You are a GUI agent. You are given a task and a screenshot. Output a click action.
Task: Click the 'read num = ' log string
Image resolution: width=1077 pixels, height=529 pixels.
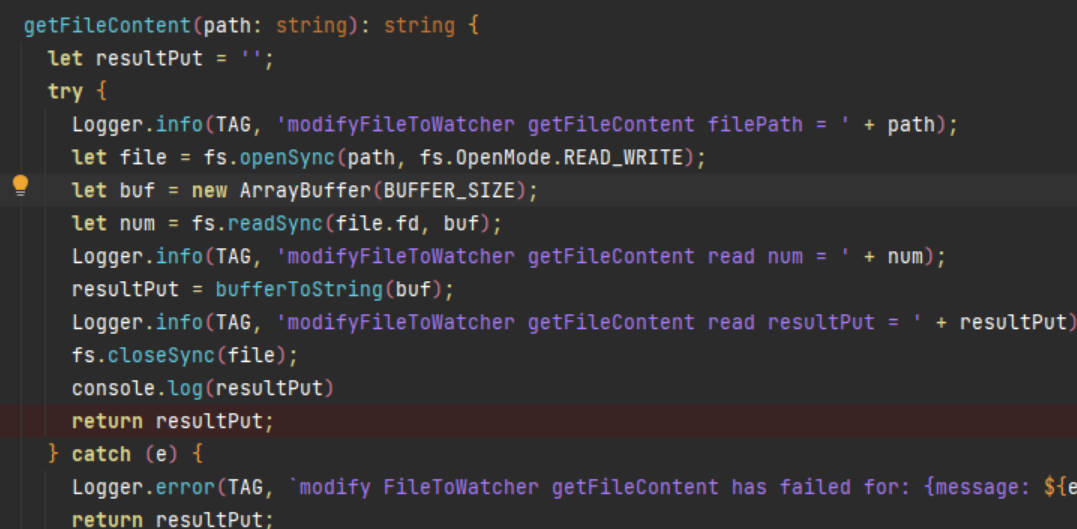click(779, 257)
